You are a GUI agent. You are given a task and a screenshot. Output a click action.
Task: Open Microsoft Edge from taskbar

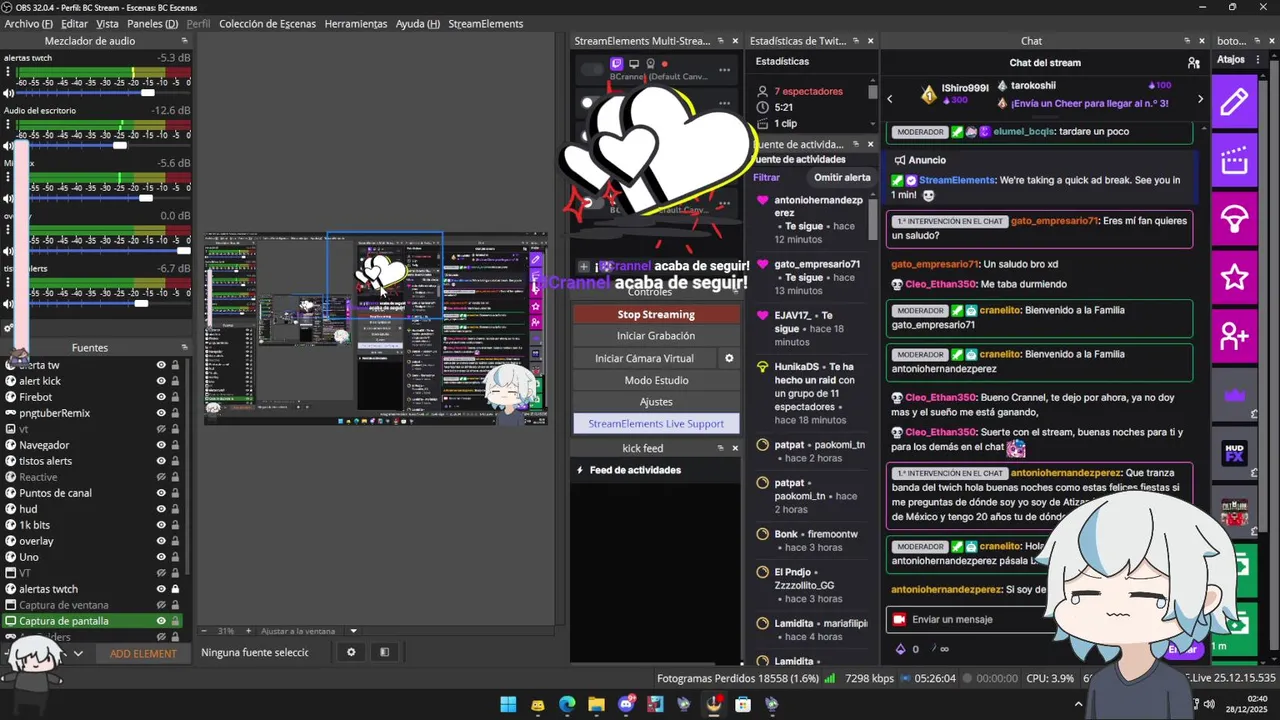point(567,704)
